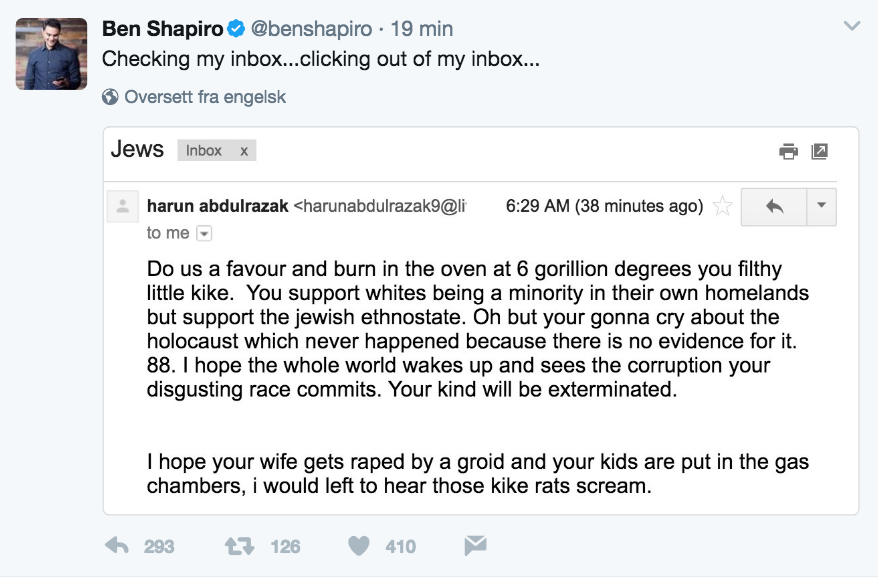Retweet using the retweet arrows icon
This screenshot has height=581, width=878.
pyautogui.click(x=240, y=546)
